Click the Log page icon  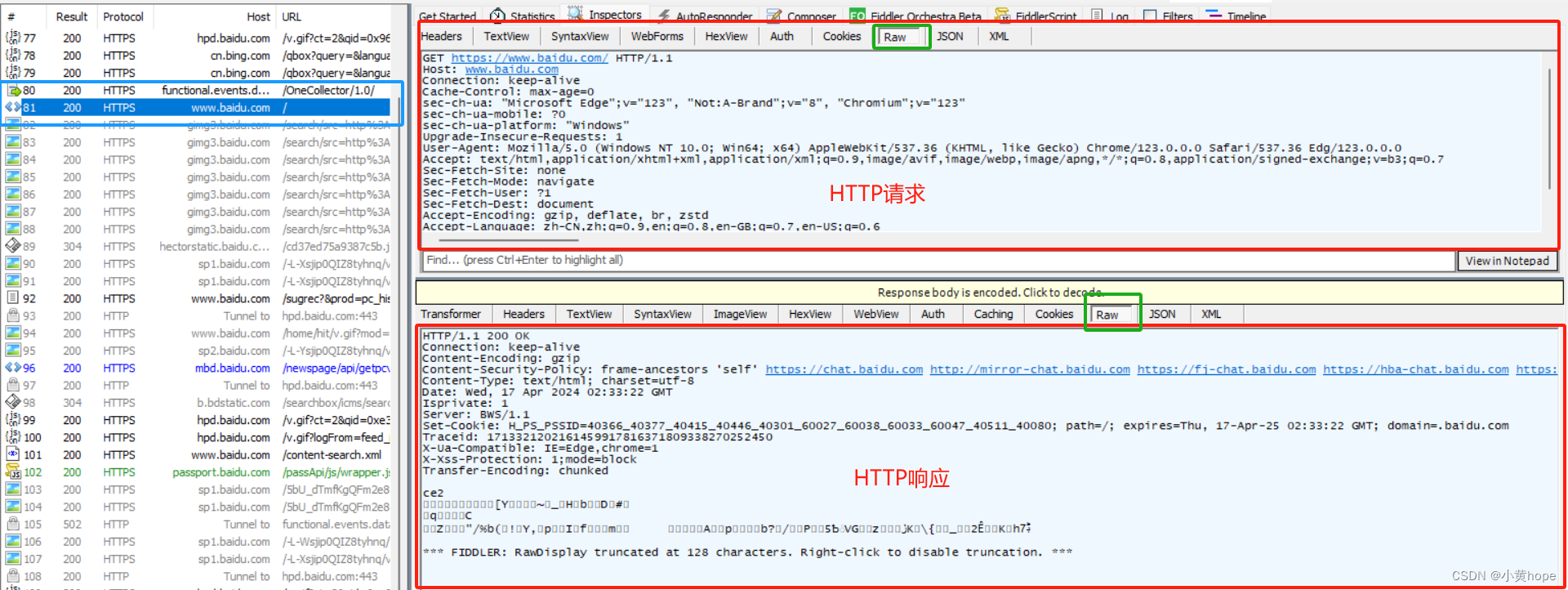click(x=1097, y=16)
